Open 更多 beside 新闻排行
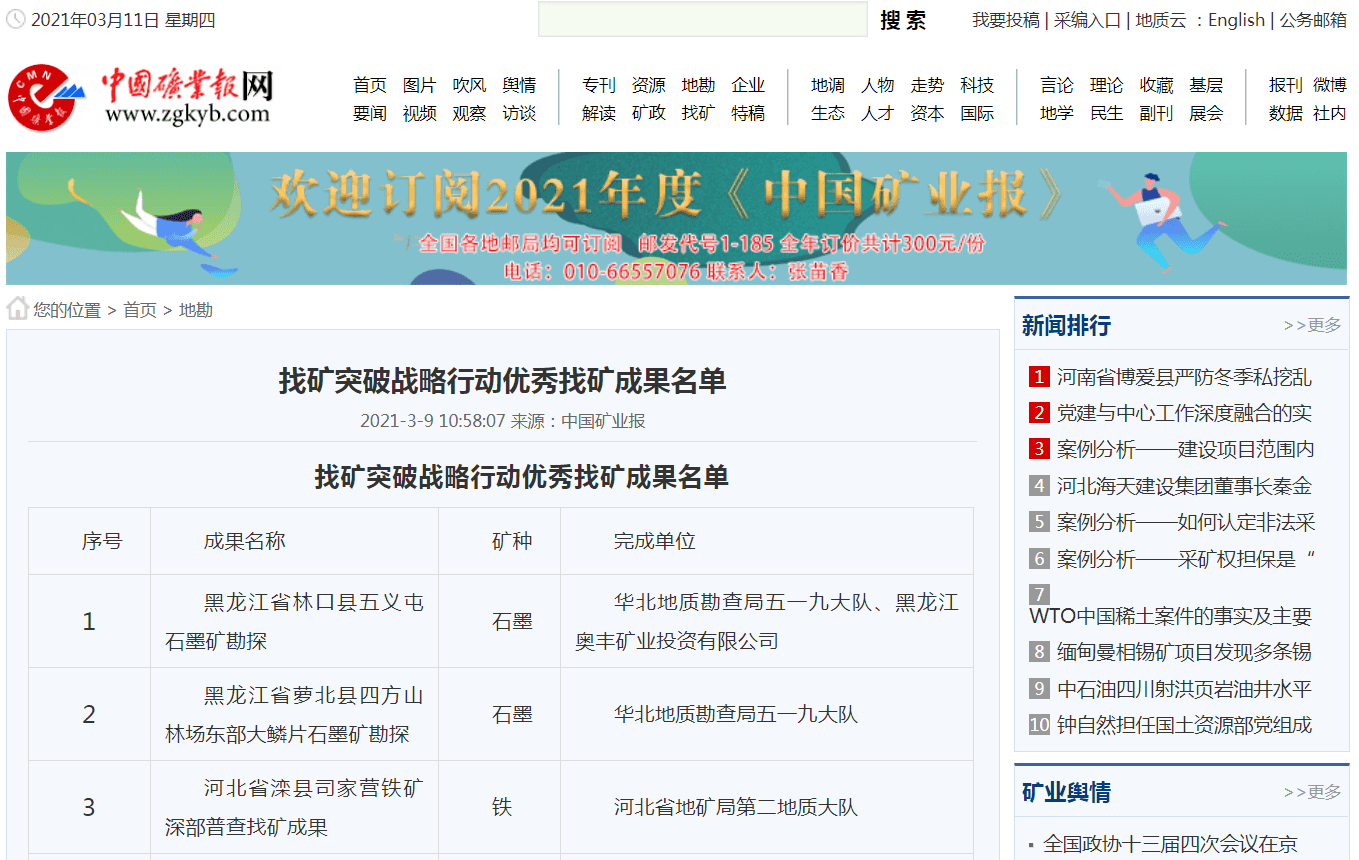 (1313, 325)
